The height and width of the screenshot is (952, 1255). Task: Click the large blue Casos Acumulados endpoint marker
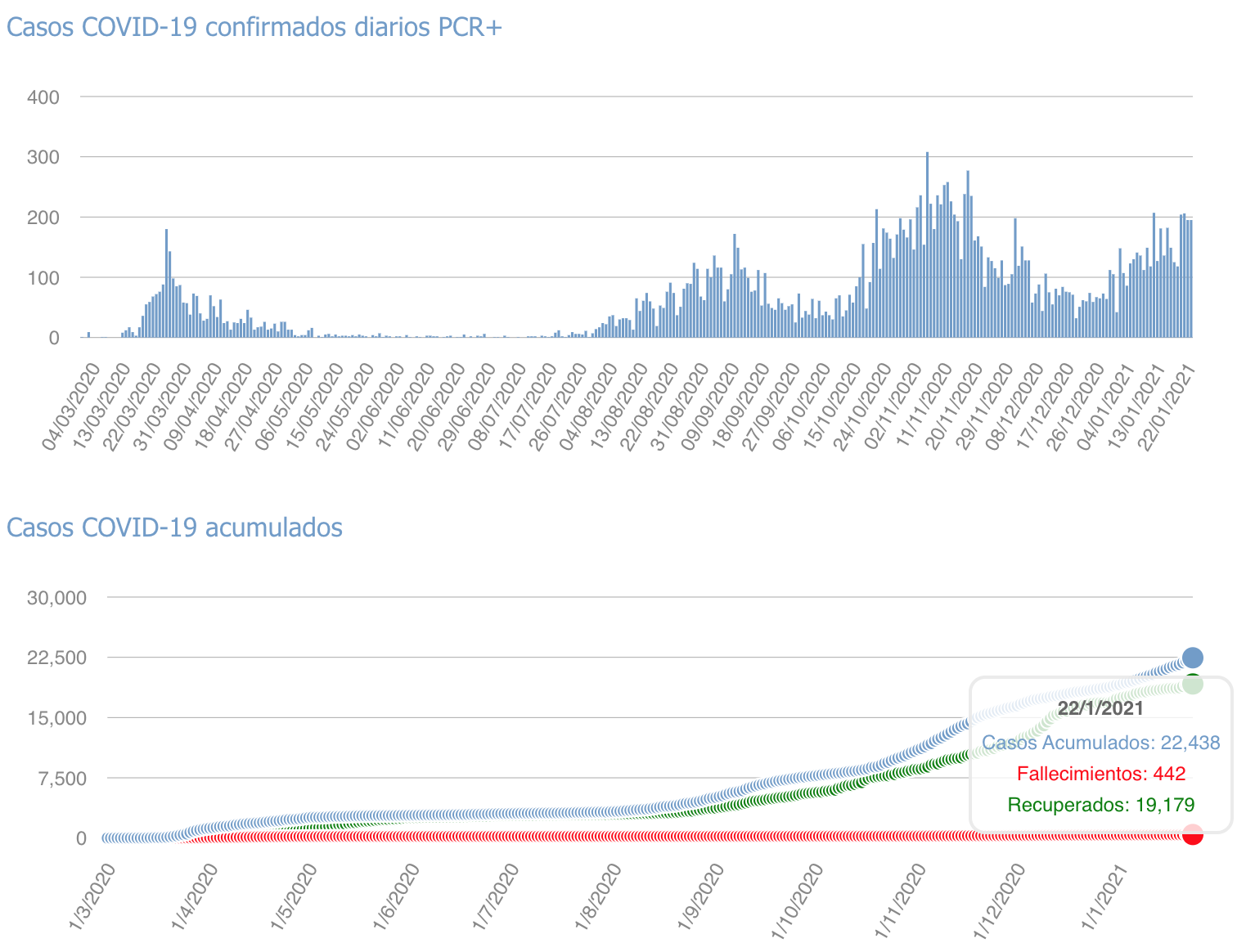coord(1192,658)
